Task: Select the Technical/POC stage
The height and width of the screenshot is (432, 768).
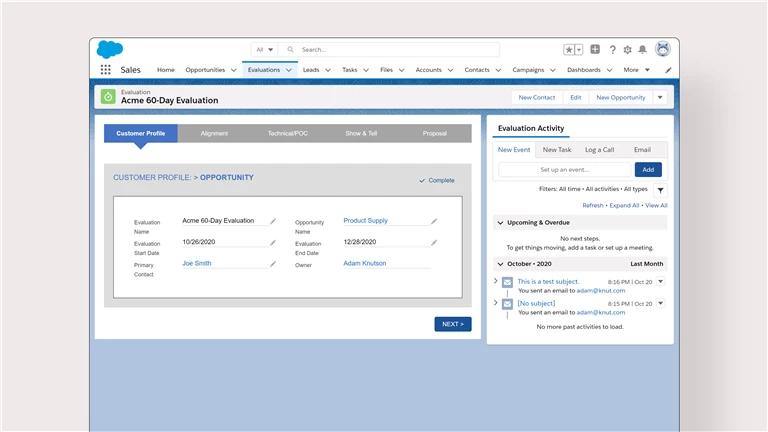Action: click(x=288, y=133)
